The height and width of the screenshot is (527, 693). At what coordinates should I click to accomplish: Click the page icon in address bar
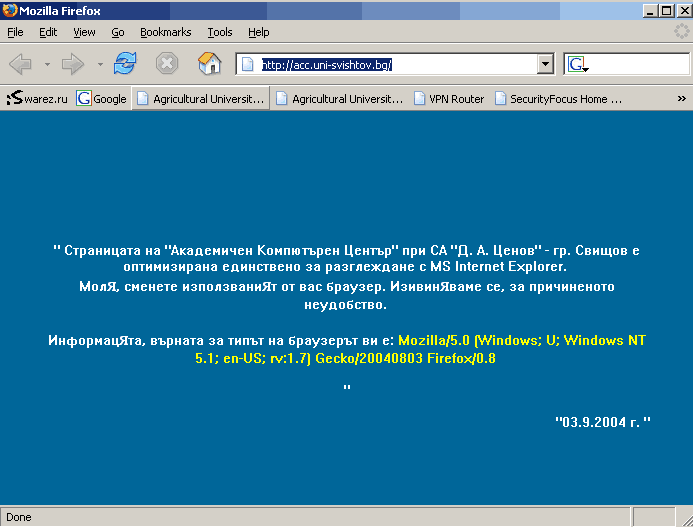click(x=248, y=65)
